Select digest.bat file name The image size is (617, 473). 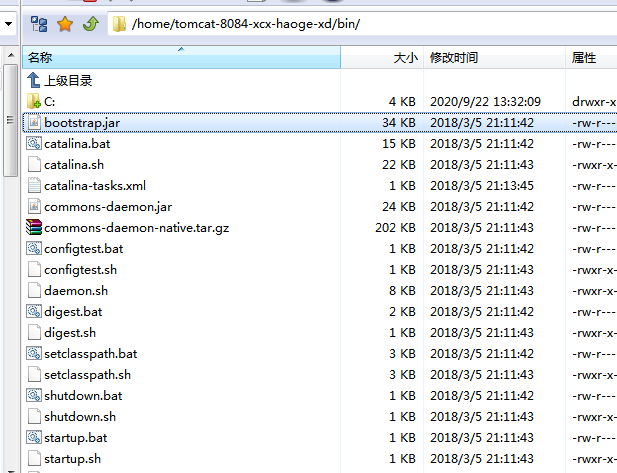click(x=73, y=312)
